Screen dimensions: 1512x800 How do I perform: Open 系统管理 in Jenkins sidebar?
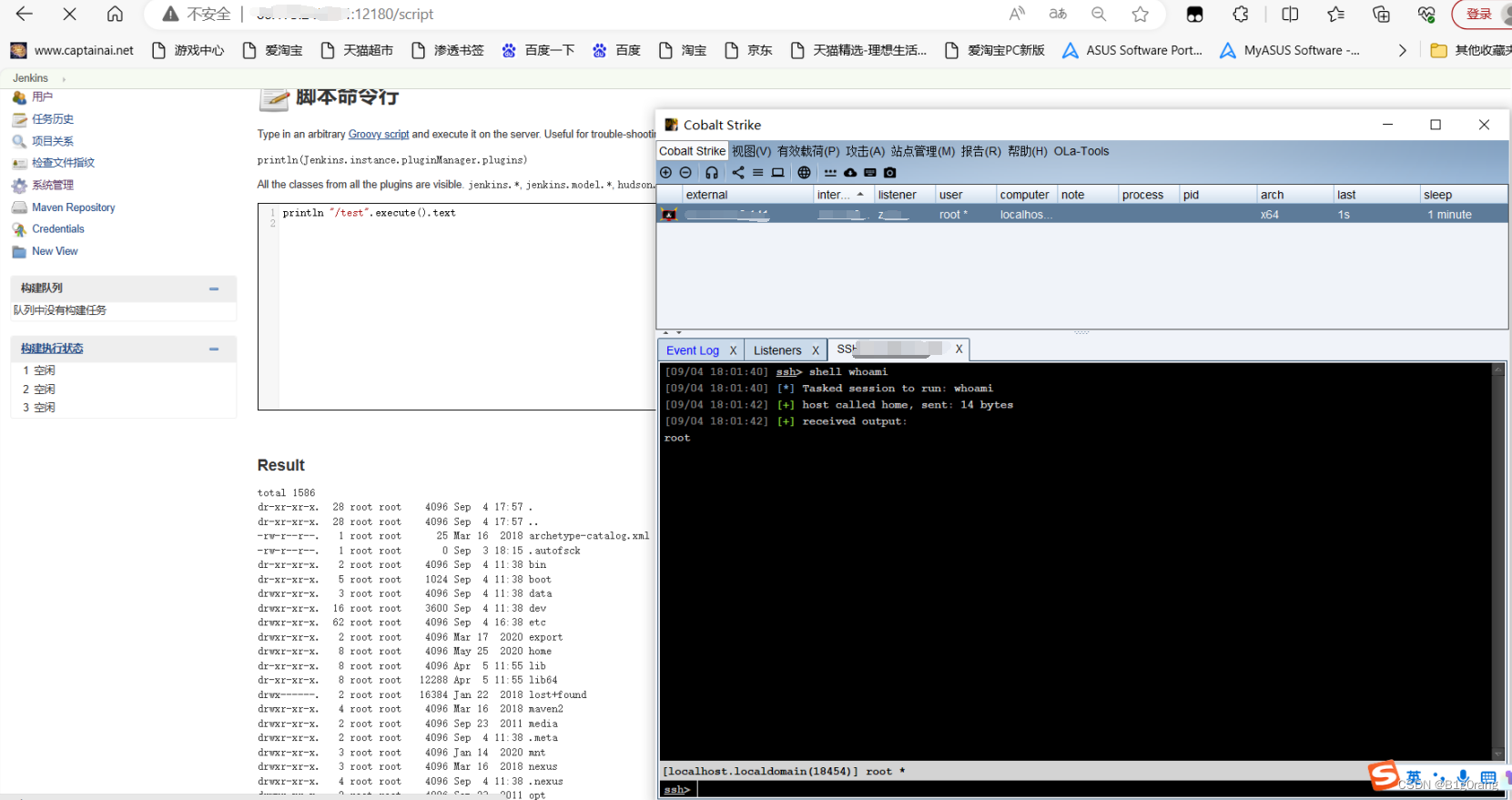coord(53,185)
